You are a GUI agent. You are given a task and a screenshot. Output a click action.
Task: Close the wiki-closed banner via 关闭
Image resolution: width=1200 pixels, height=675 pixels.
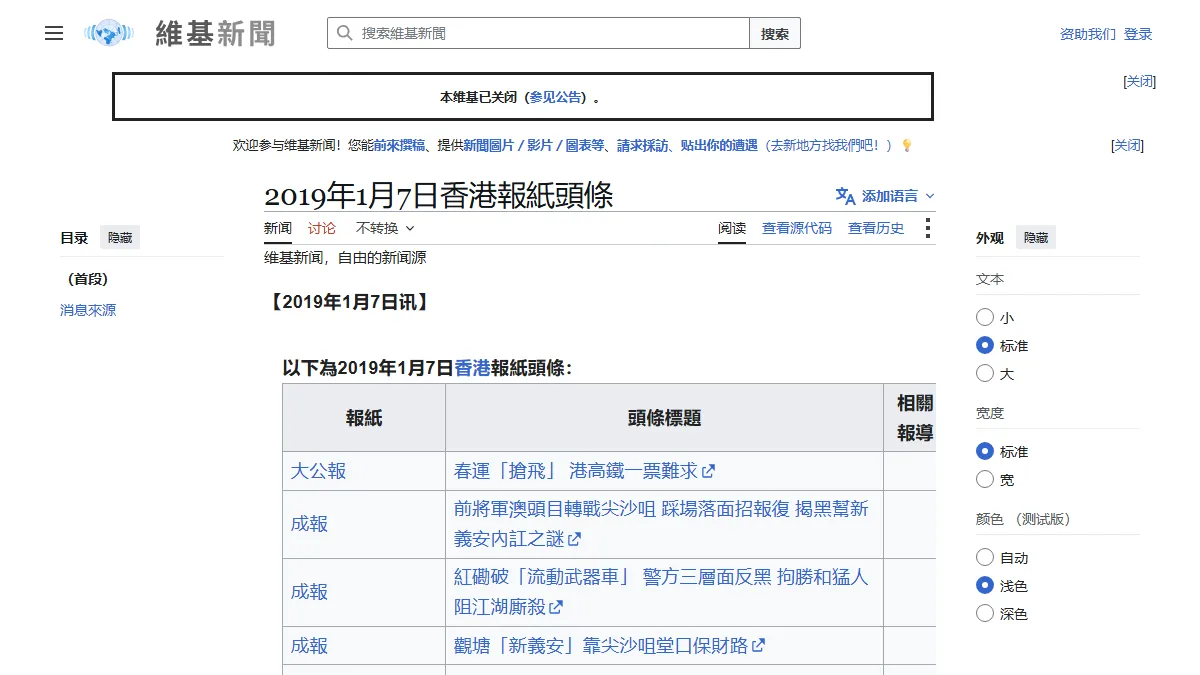point(1140,82)
